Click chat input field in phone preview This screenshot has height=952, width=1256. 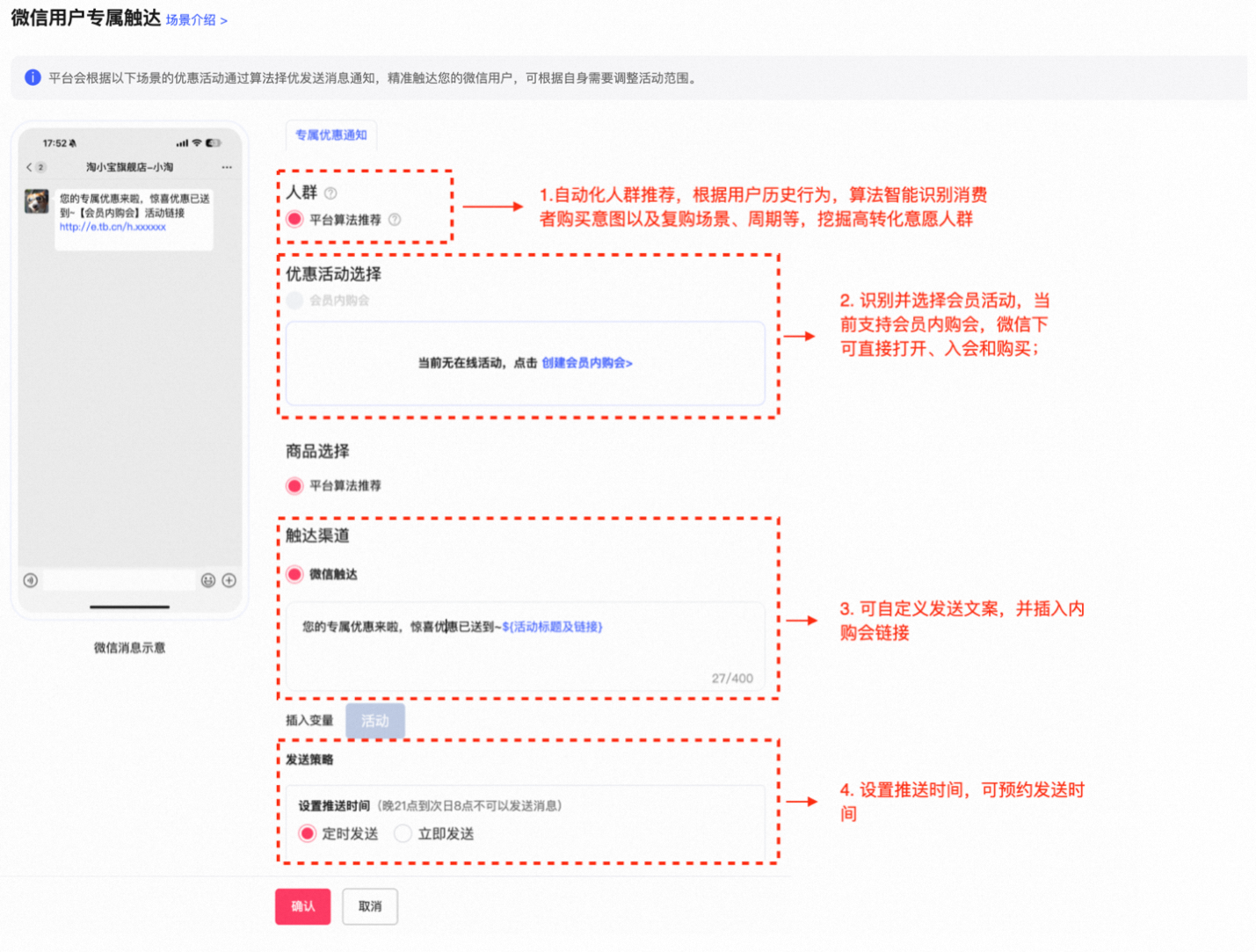[x=120, y=580]
